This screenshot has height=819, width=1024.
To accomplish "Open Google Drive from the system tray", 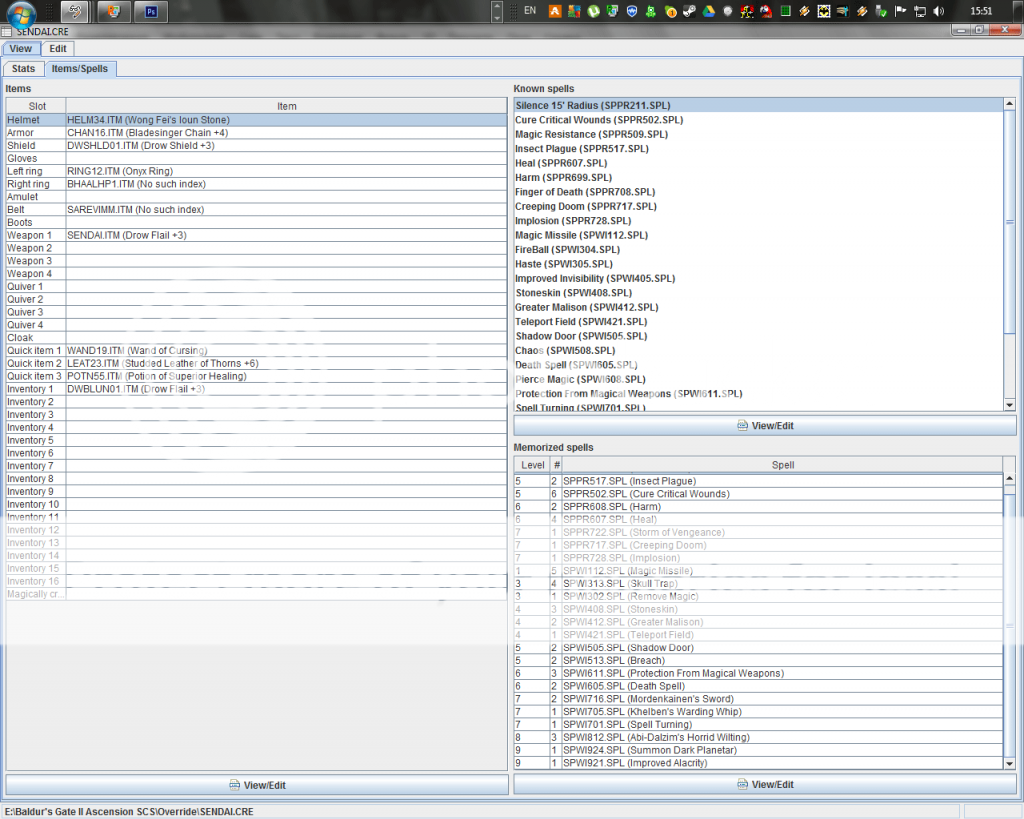I will (706, 12).
